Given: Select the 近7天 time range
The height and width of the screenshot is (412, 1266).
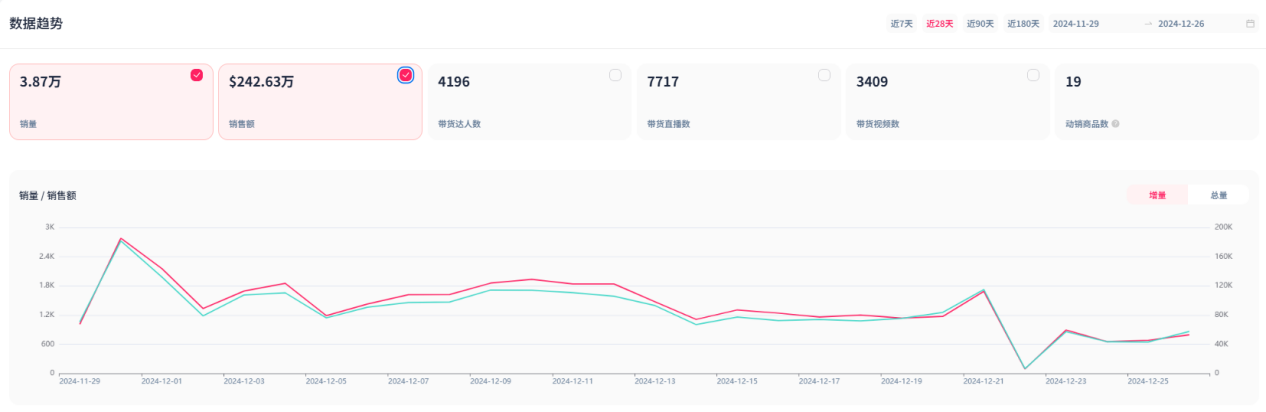Looking at the screenshot, I should [x=901, y=23].
